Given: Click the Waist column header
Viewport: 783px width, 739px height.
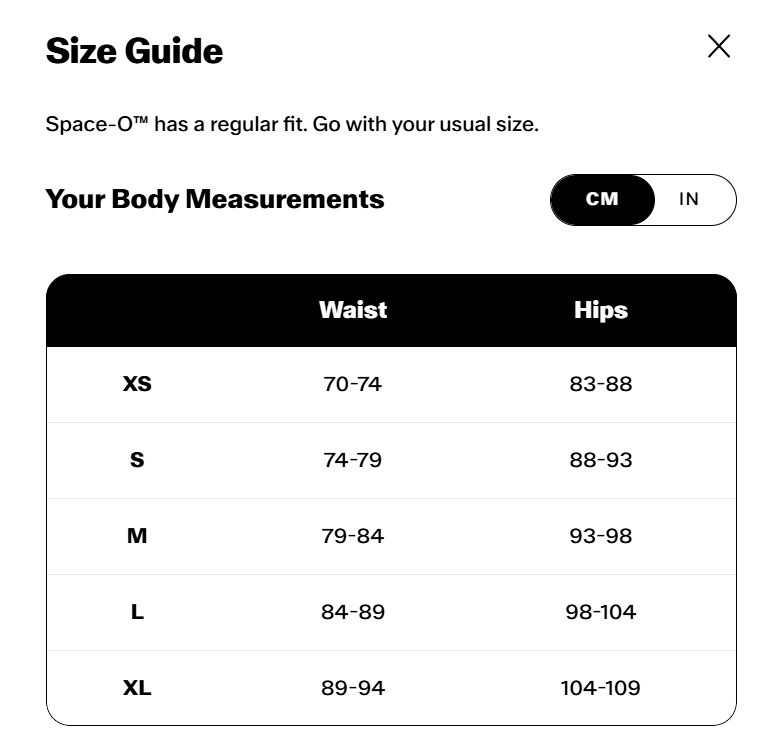Looking at the screenshot, I should pos(353,310).
